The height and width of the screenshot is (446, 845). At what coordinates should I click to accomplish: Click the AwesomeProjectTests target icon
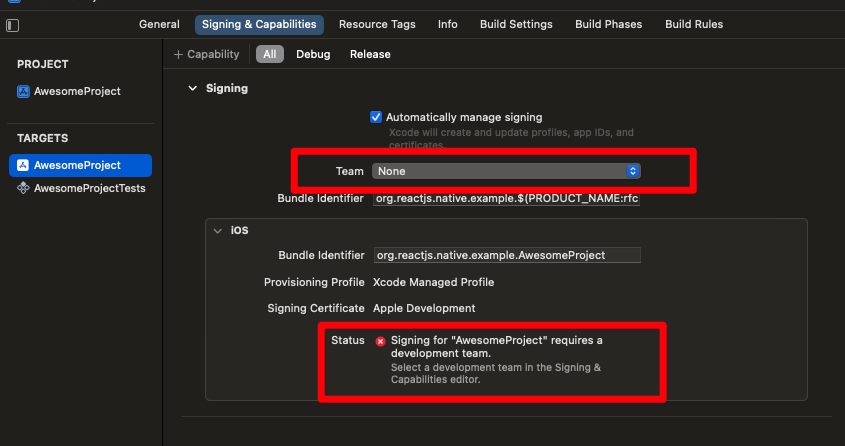pyautogui.click(x=23, y=188)
